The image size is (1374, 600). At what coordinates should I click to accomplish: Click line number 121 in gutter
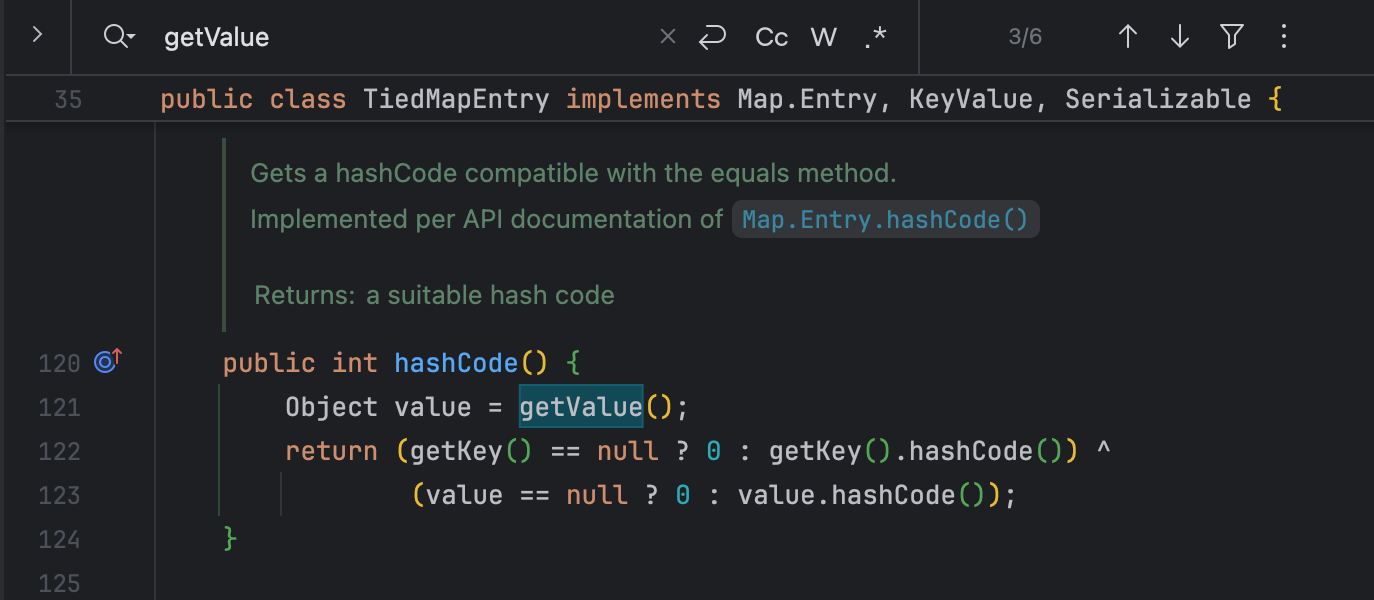60,407
